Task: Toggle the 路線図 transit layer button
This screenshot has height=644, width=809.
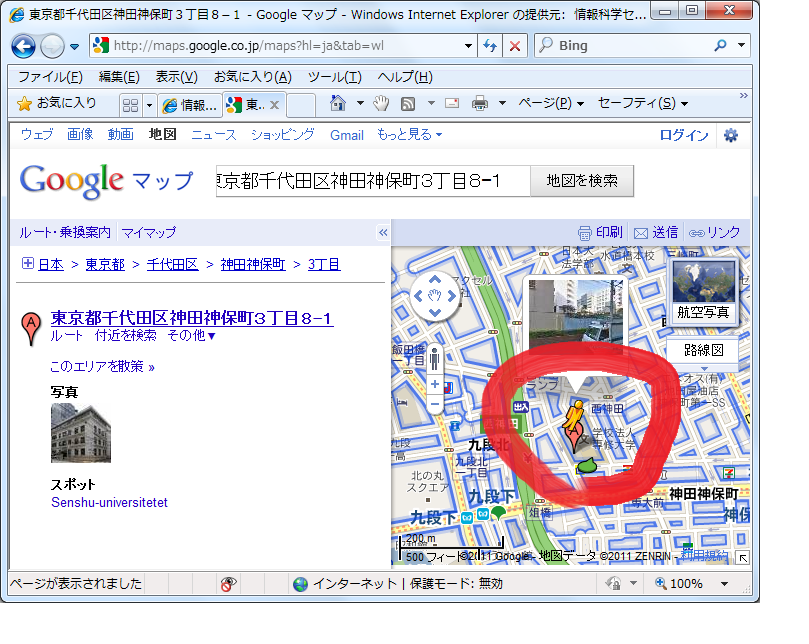Action: point(704,350)
